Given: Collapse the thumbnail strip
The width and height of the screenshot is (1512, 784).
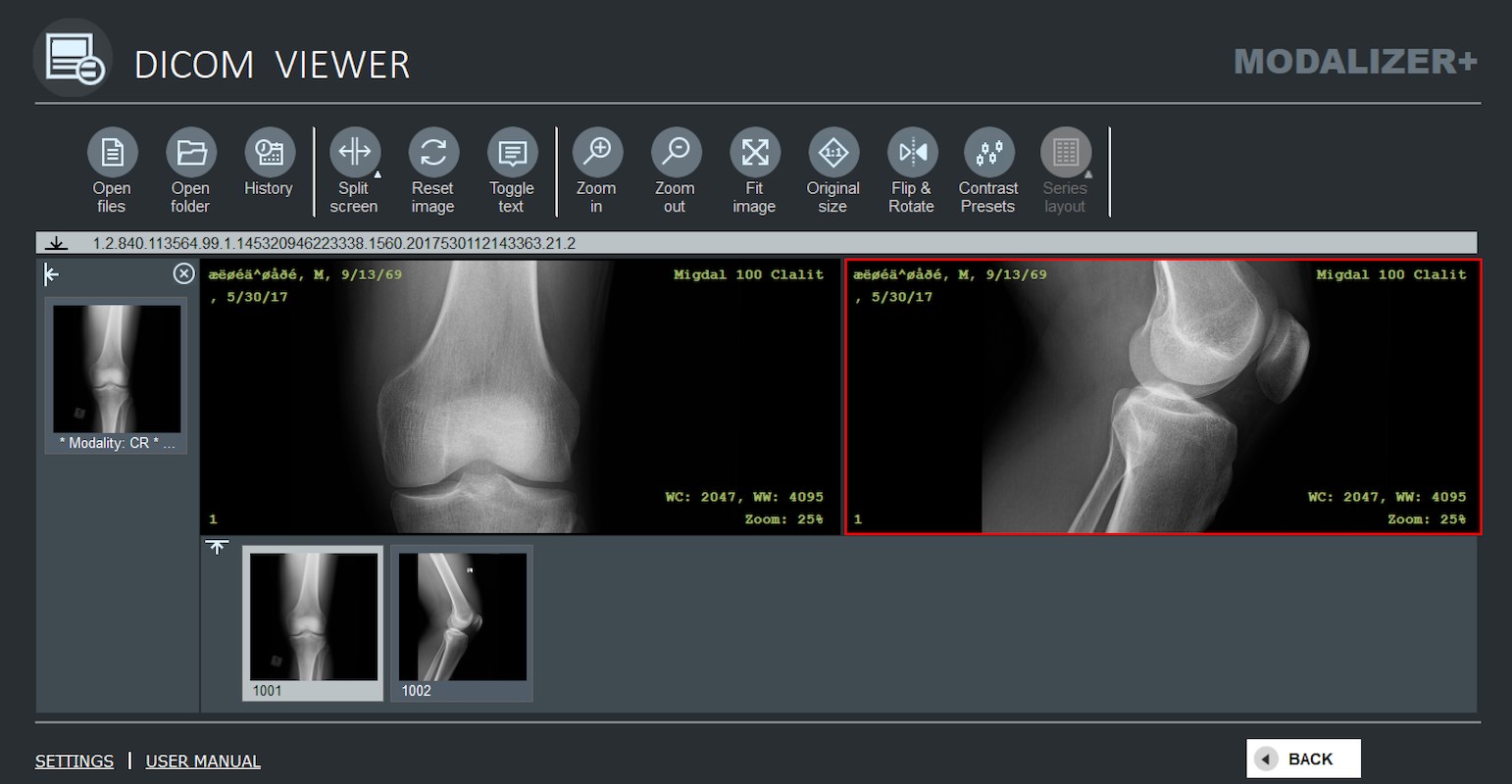Looking at the screenshot, I should (x=217, y=546).
